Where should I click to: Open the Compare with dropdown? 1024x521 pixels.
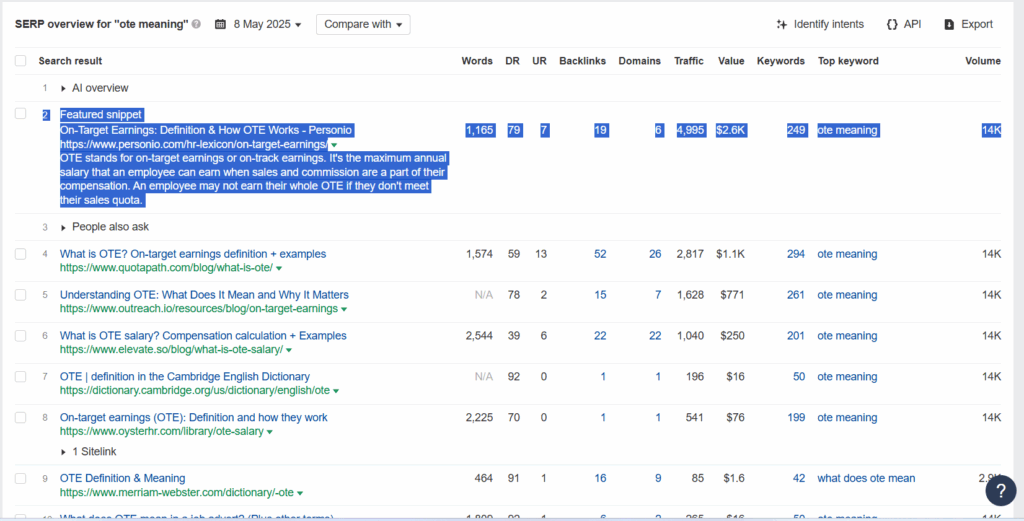(x=363, y=24)
